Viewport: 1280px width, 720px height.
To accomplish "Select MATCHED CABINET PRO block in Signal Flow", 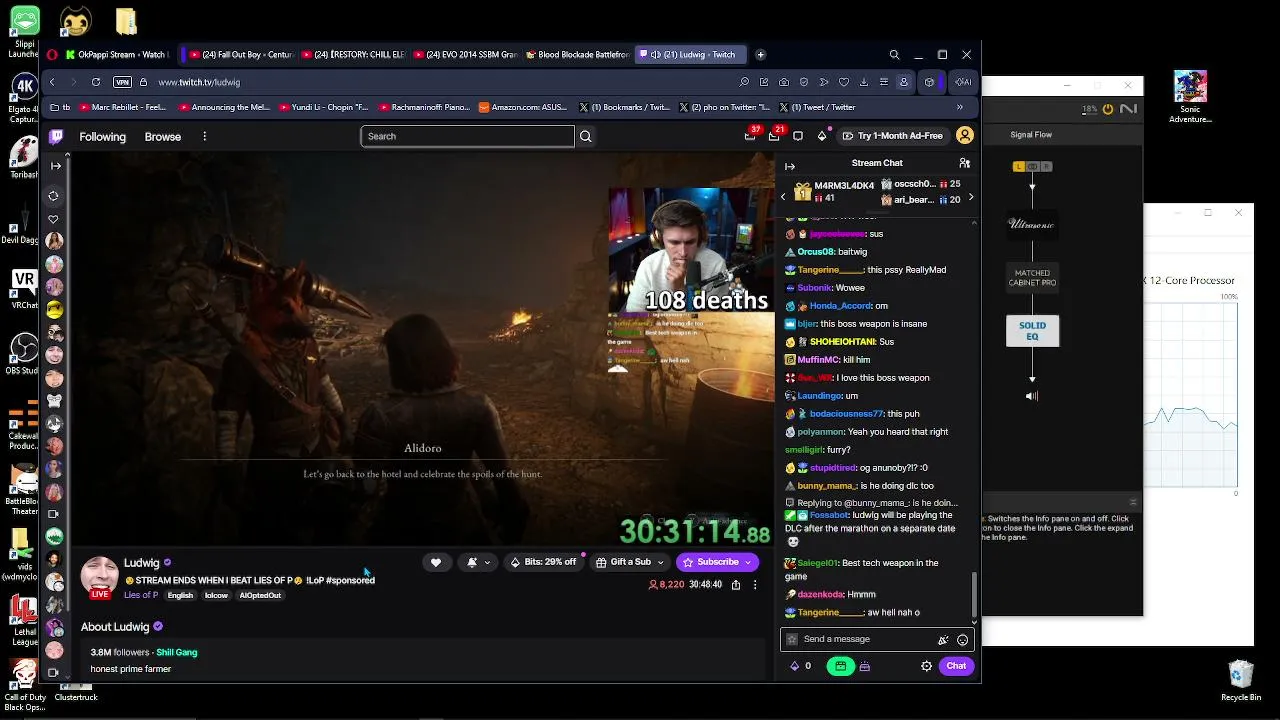I will tap(1033, 277).
